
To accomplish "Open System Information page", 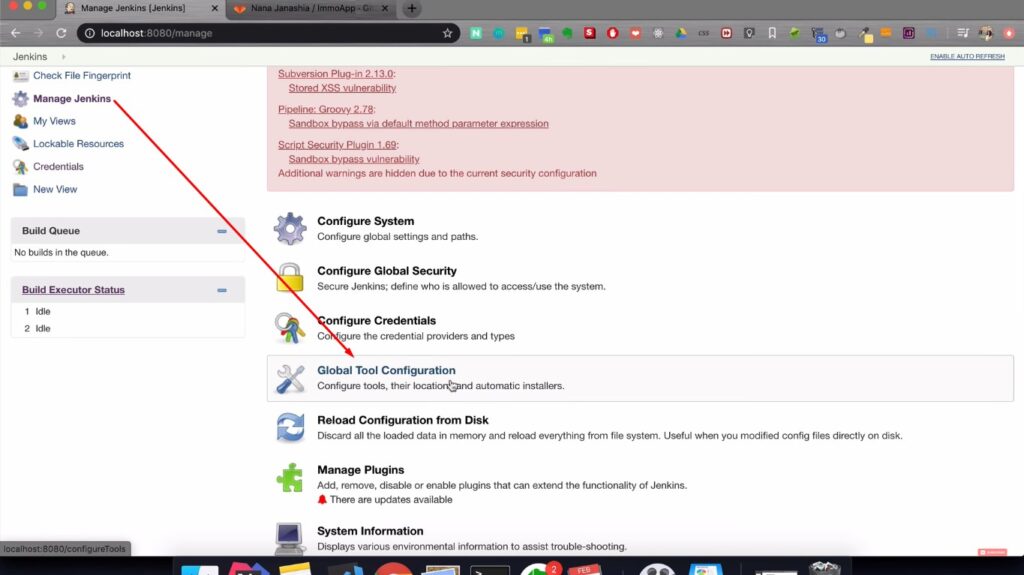I will pyautogui.click(x=370, y=531).
